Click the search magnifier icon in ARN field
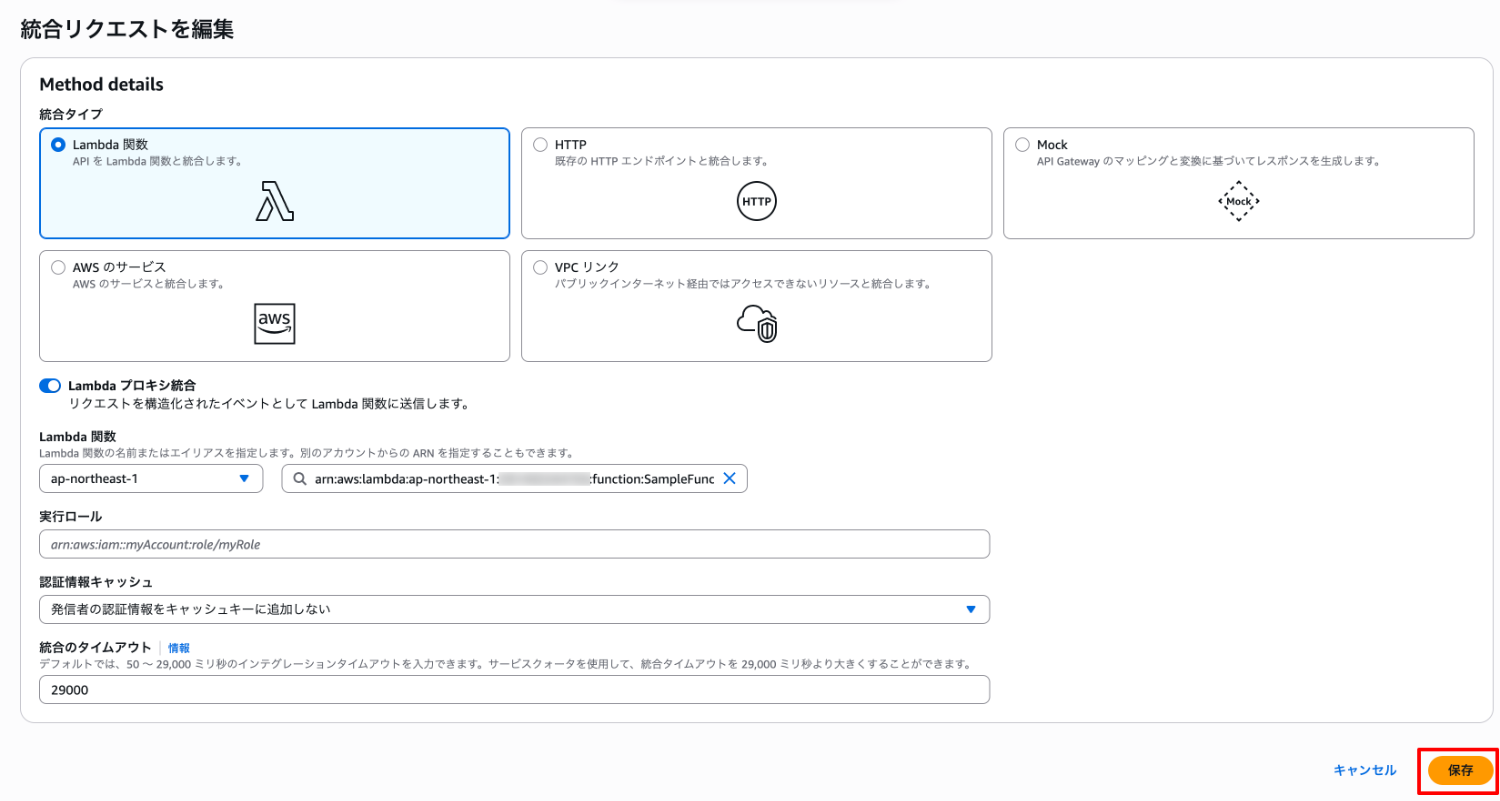Screen dimensions: 1500x801 (x=299, y=479)
